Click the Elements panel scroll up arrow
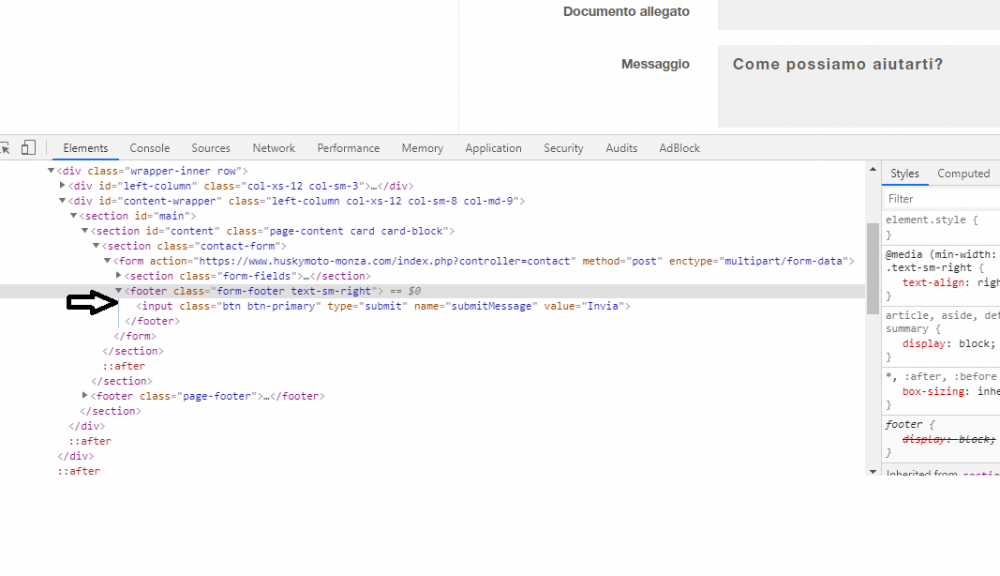This screenshot has width=1000, height=576. [872, 169]
